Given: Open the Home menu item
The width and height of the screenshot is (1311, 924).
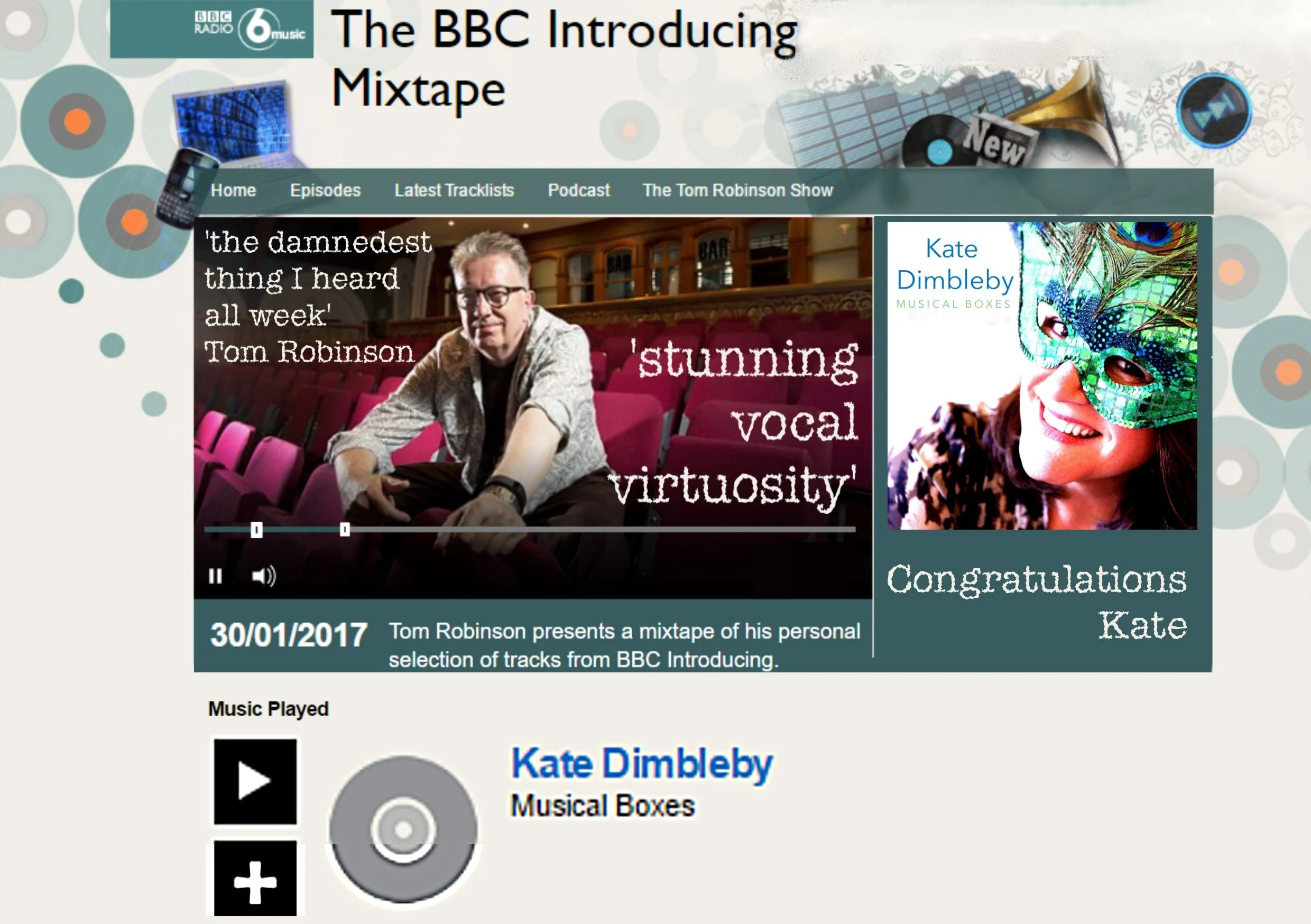Looking at the screenshot, I should pyautogui.click(x=234, y=190).
